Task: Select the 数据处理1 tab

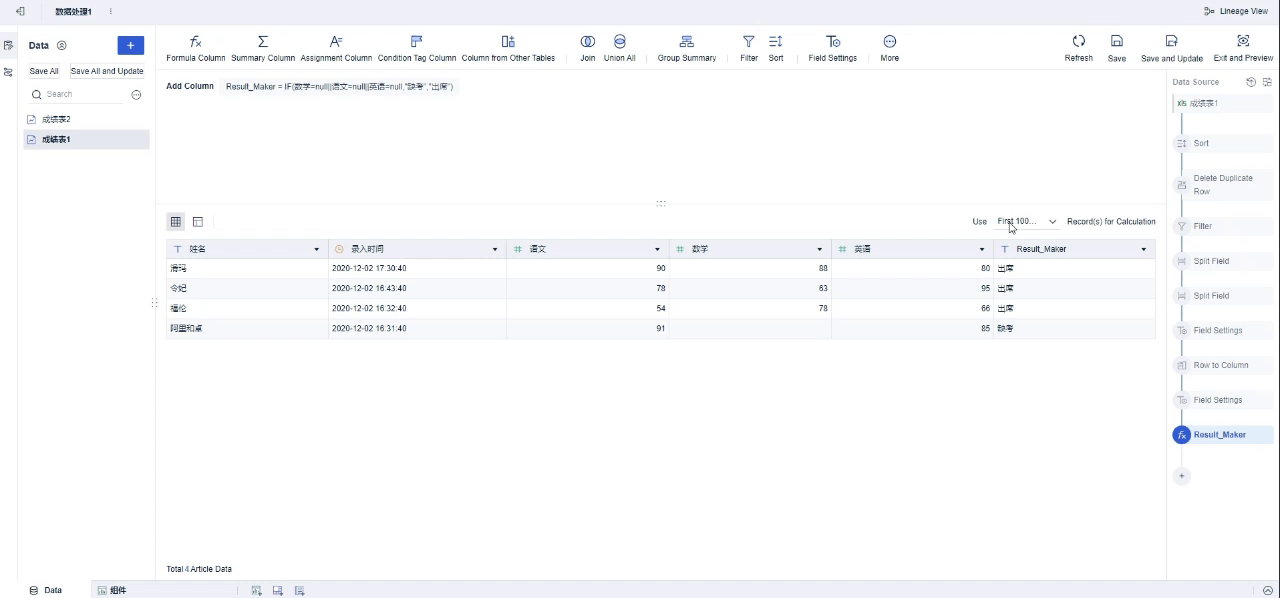Action: [x=73, y=11]
